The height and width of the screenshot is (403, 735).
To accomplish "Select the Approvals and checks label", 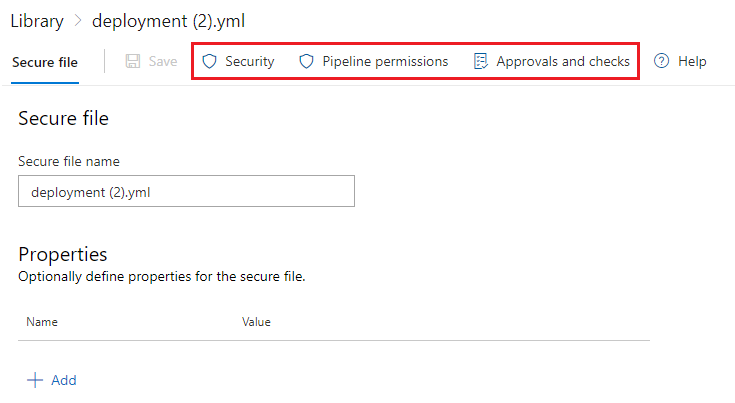I will point(563,62).
